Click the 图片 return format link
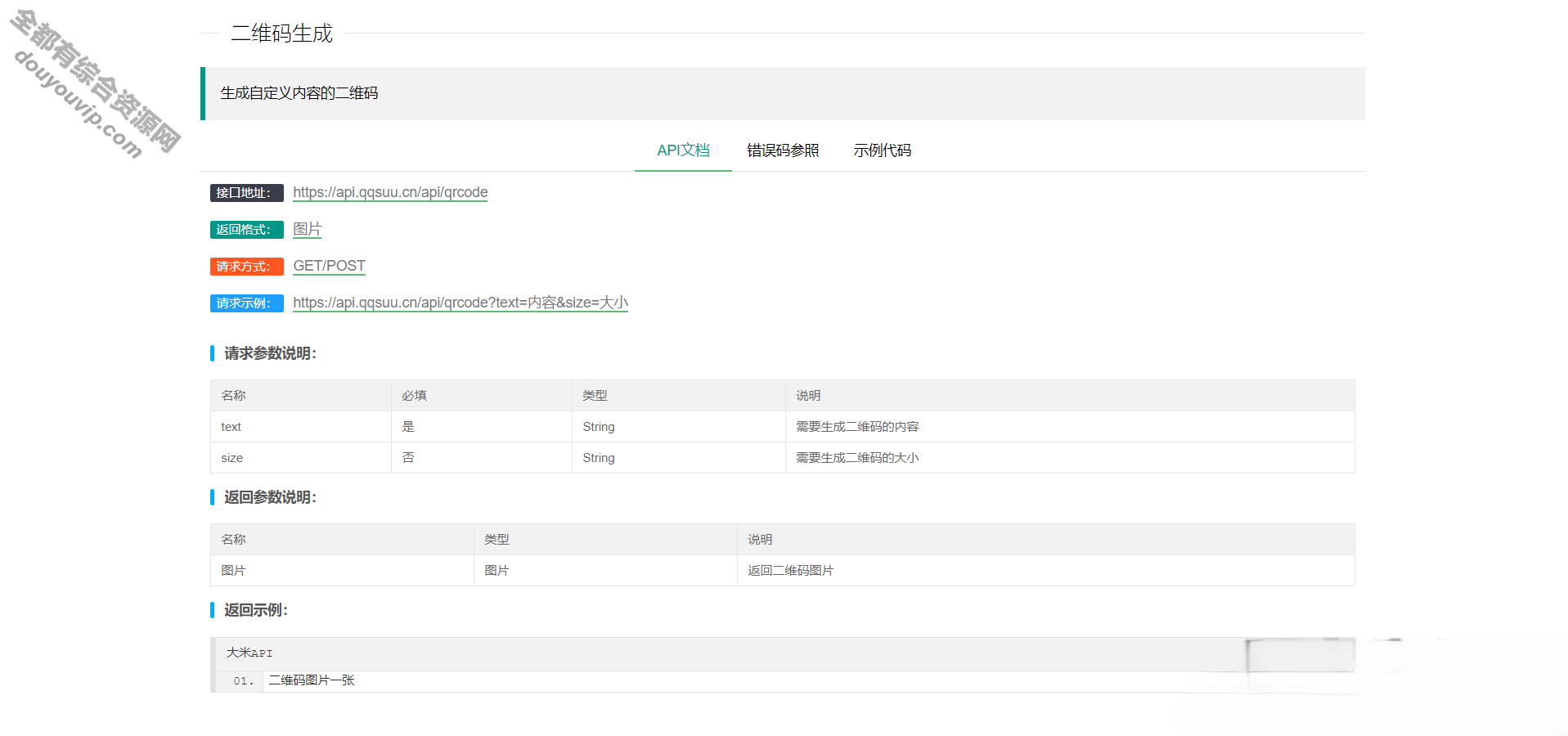This screenshot has width=1568, height=736. [307, 229]
